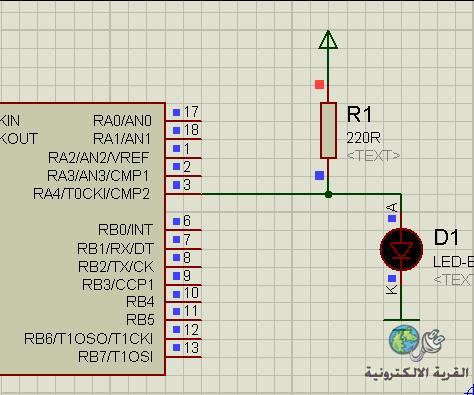Click the power terminal arrow symbol

coord(328,40)
